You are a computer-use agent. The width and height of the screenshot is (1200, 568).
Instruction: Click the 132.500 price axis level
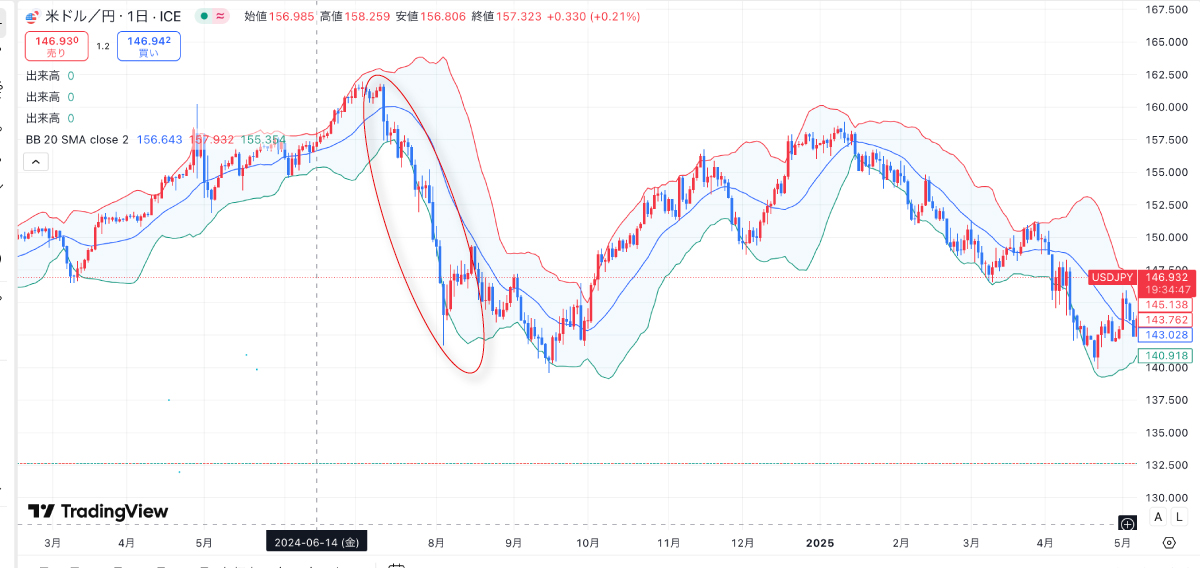(1166, 465)
